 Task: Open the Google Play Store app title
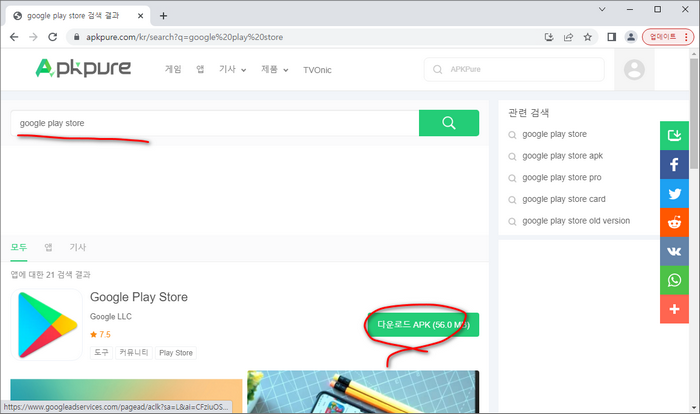[x=139, y=297]
